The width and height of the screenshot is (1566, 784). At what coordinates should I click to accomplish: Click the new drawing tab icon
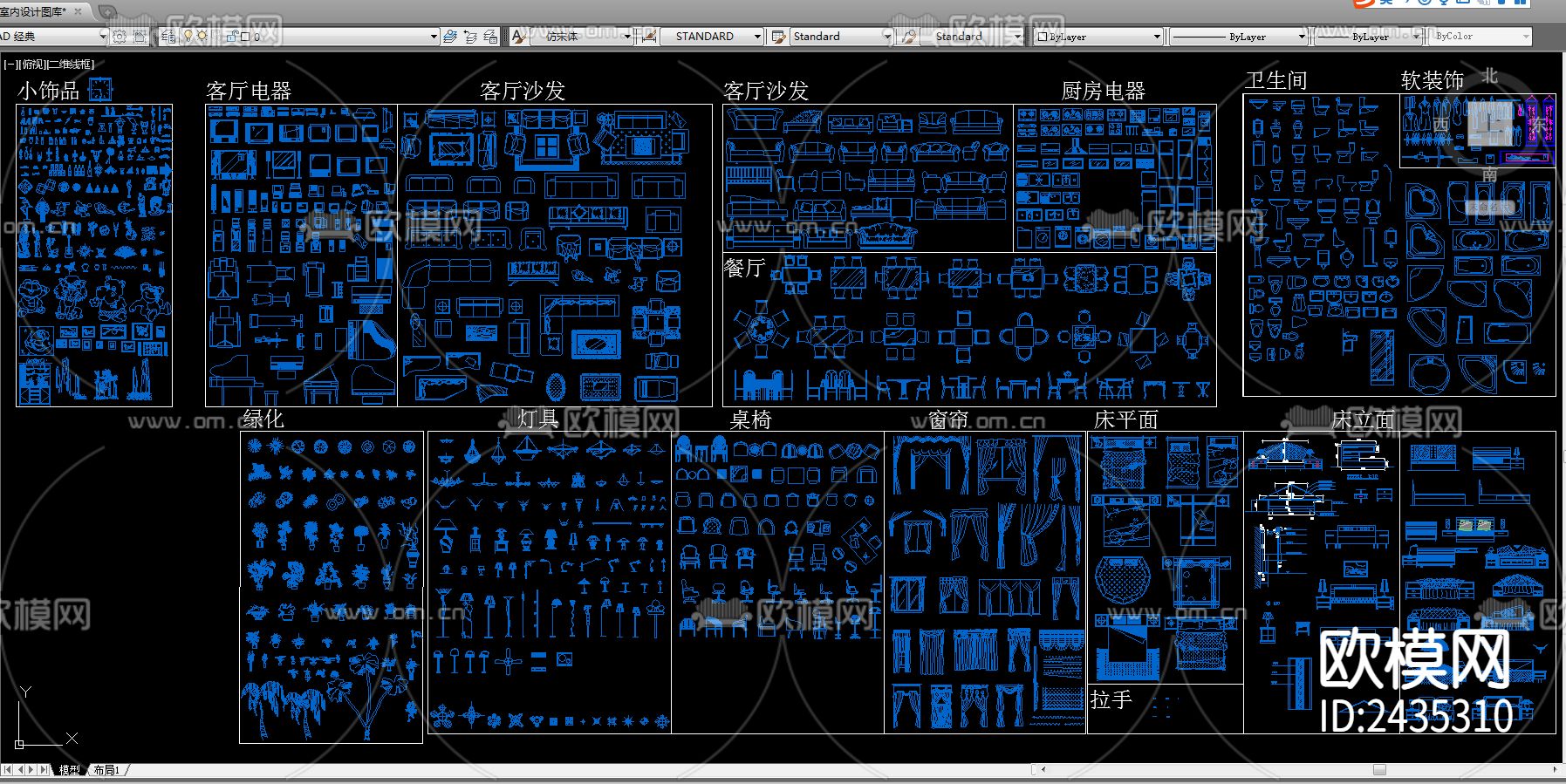(x=107, y=11)
